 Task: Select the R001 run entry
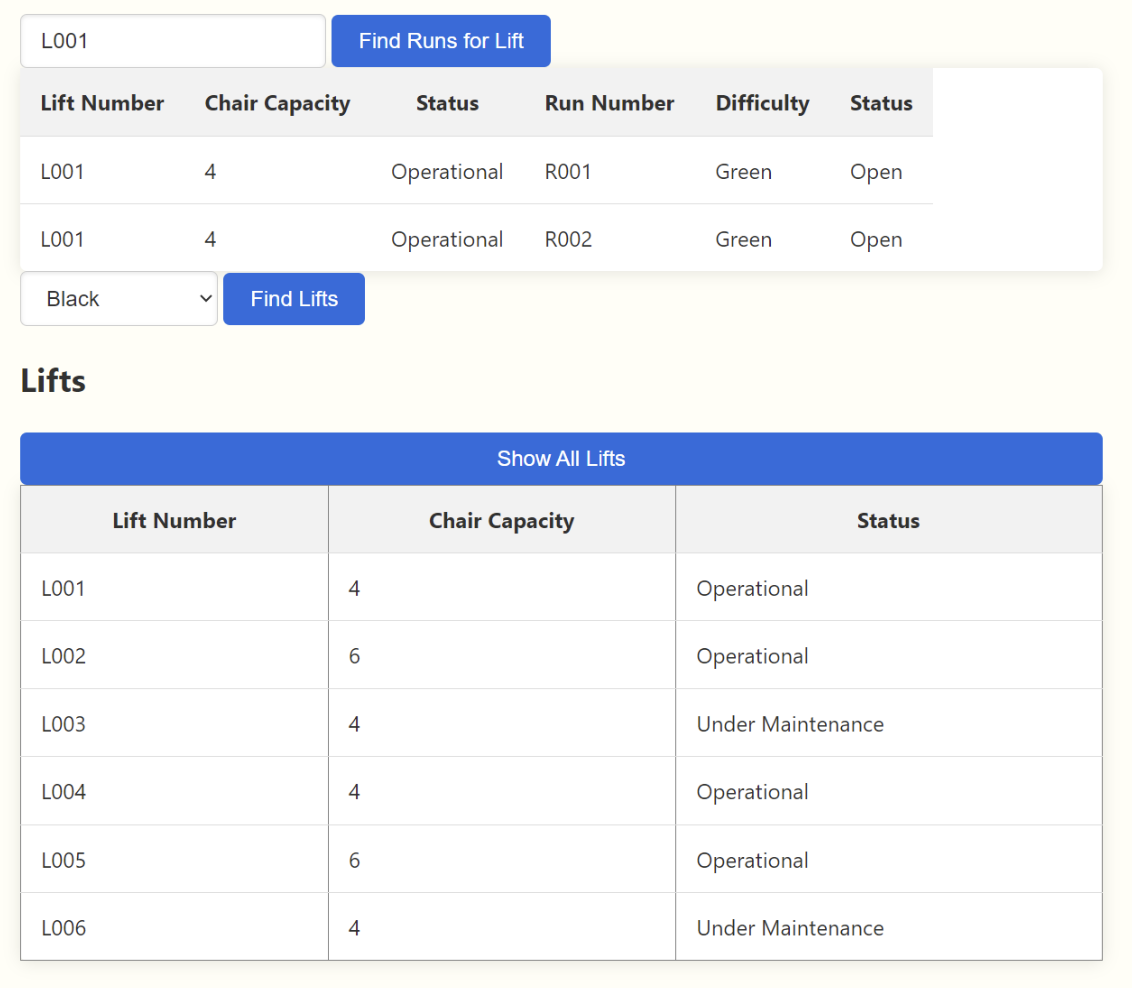(568, 171)
